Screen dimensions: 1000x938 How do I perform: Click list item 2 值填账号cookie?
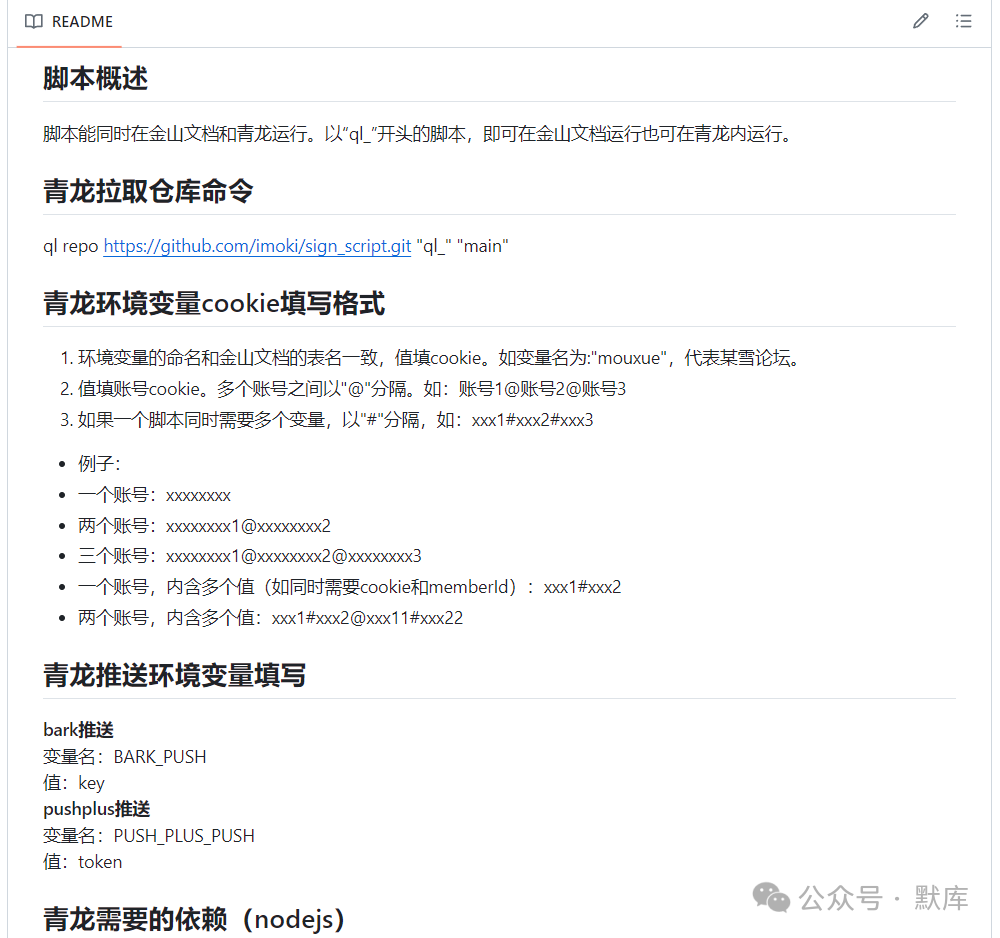point(352,389)
